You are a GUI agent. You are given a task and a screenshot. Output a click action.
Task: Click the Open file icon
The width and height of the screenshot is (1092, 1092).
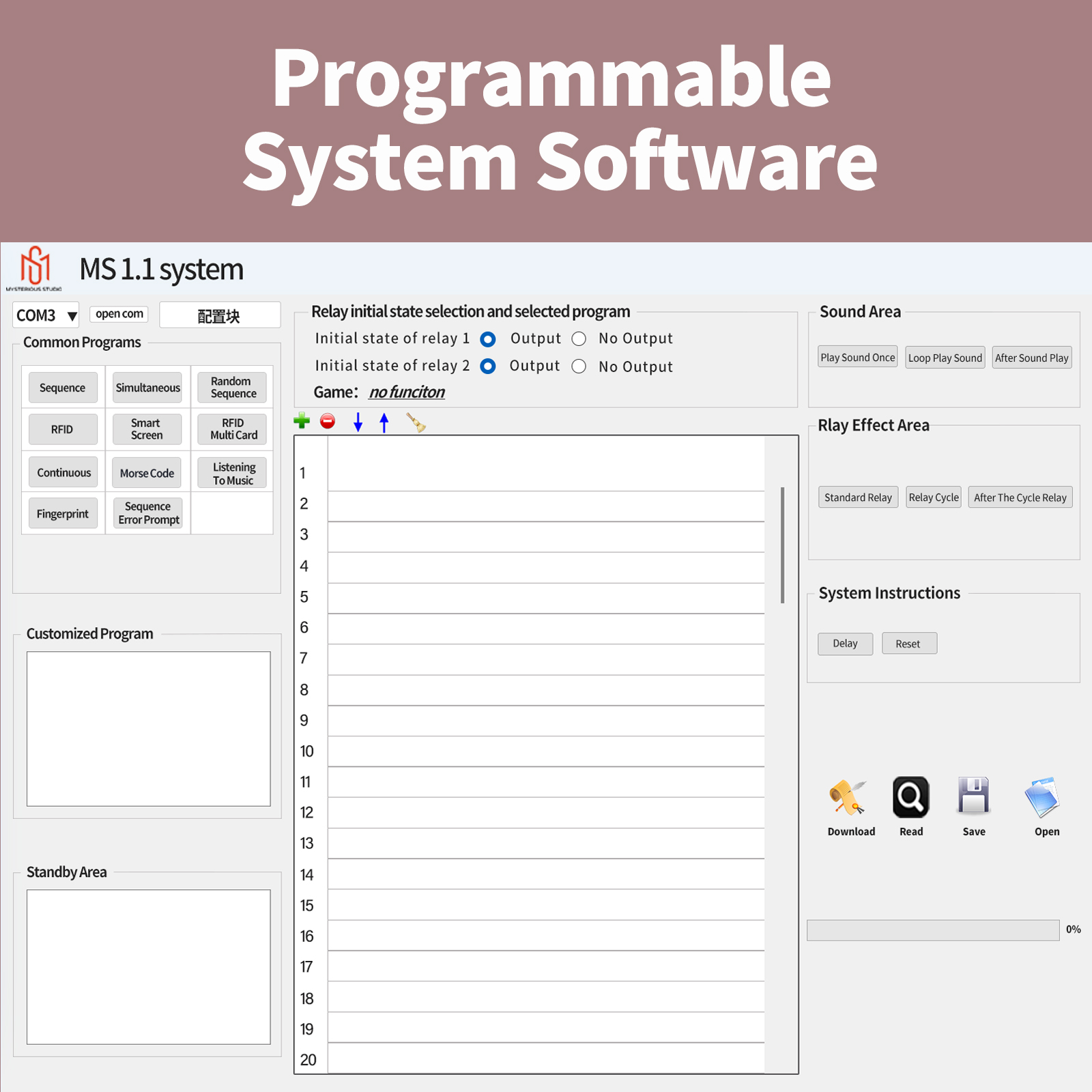coord(1042,796)
